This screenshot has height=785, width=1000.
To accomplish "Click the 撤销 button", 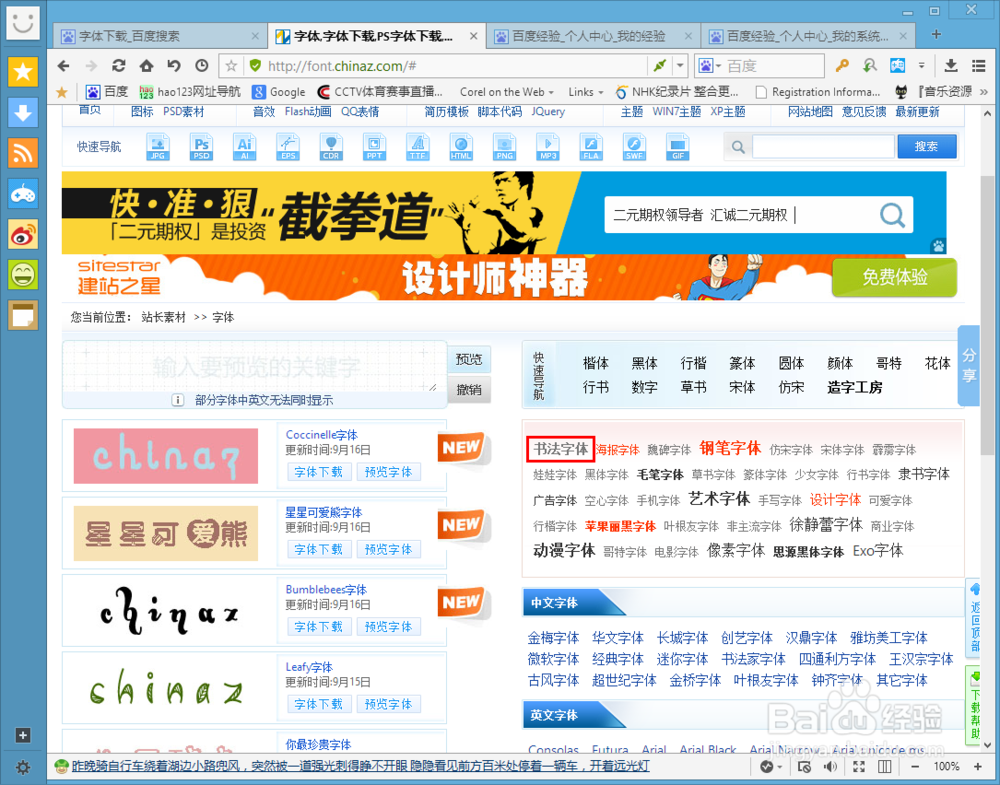I will click(x=469, y=390).
